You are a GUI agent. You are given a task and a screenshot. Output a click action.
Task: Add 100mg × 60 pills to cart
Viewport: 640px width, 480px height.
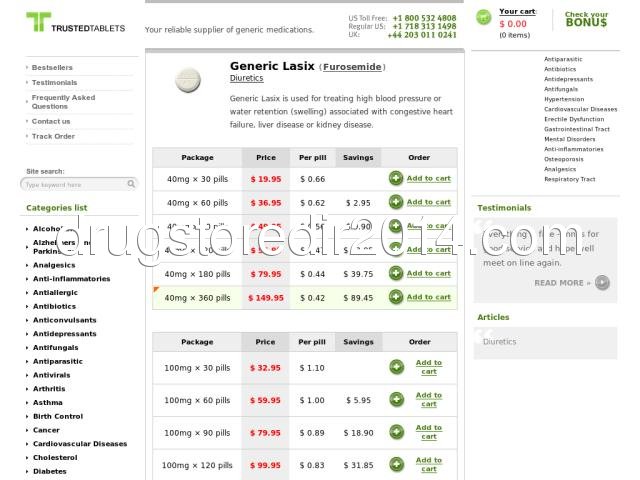tap(429, 400)
